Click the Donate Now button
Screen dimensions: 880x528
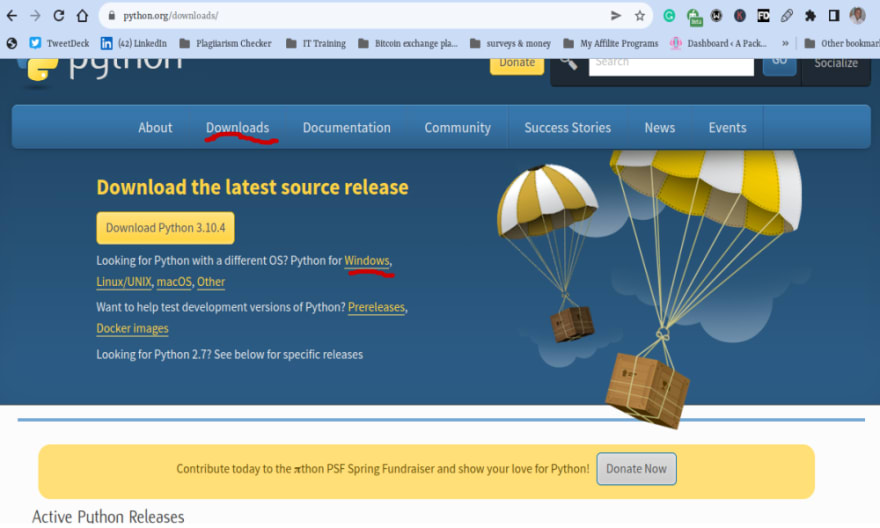[636, 469]
